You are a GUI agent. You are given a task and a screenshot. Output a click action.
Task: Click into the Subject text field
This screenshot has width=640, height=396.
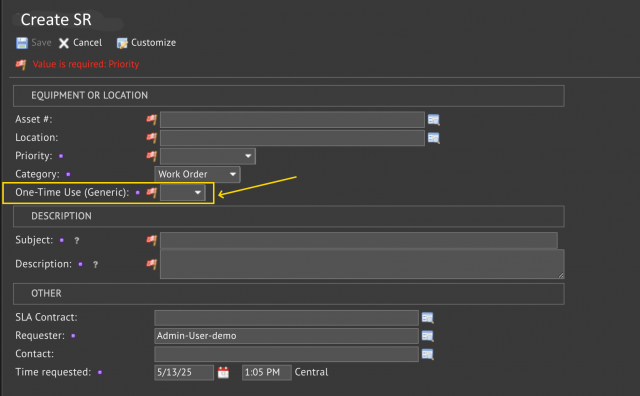359,240
